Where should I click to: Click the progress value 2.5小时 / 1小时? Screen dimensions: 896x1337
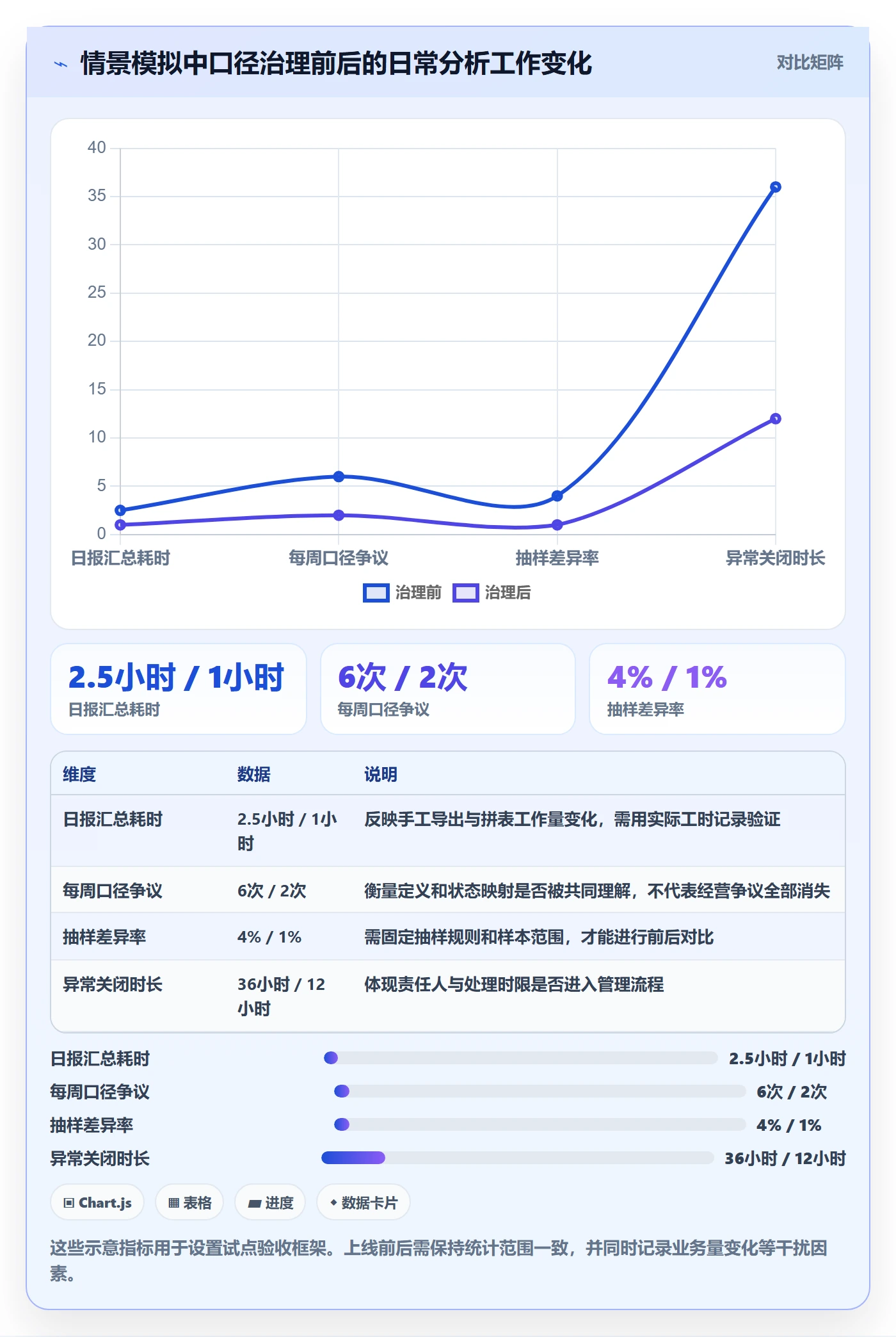click(x=787, y=1058)
